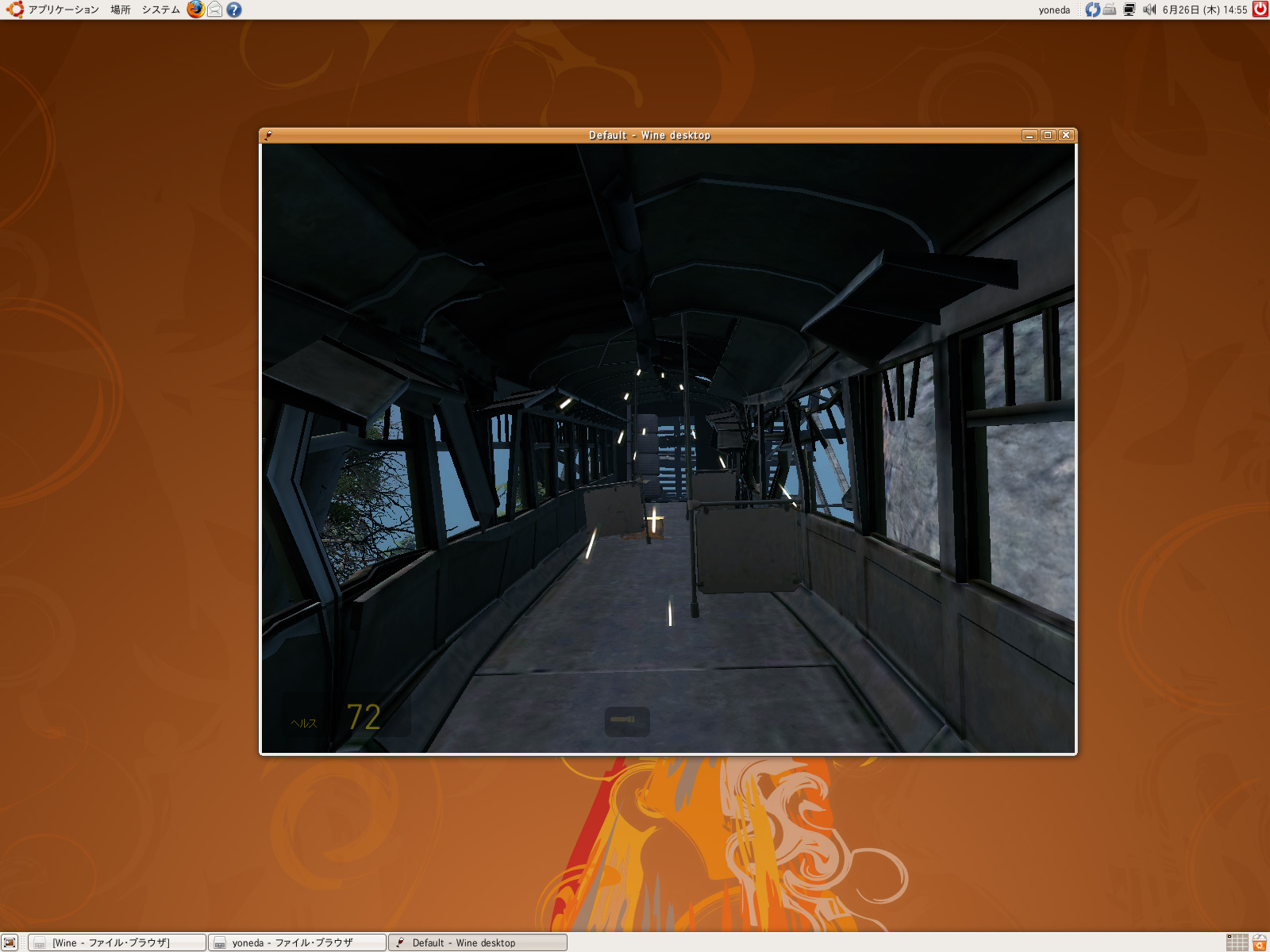Open the システム menu
This screenshot has width=1270, height=952.
(x=161, y=10)
